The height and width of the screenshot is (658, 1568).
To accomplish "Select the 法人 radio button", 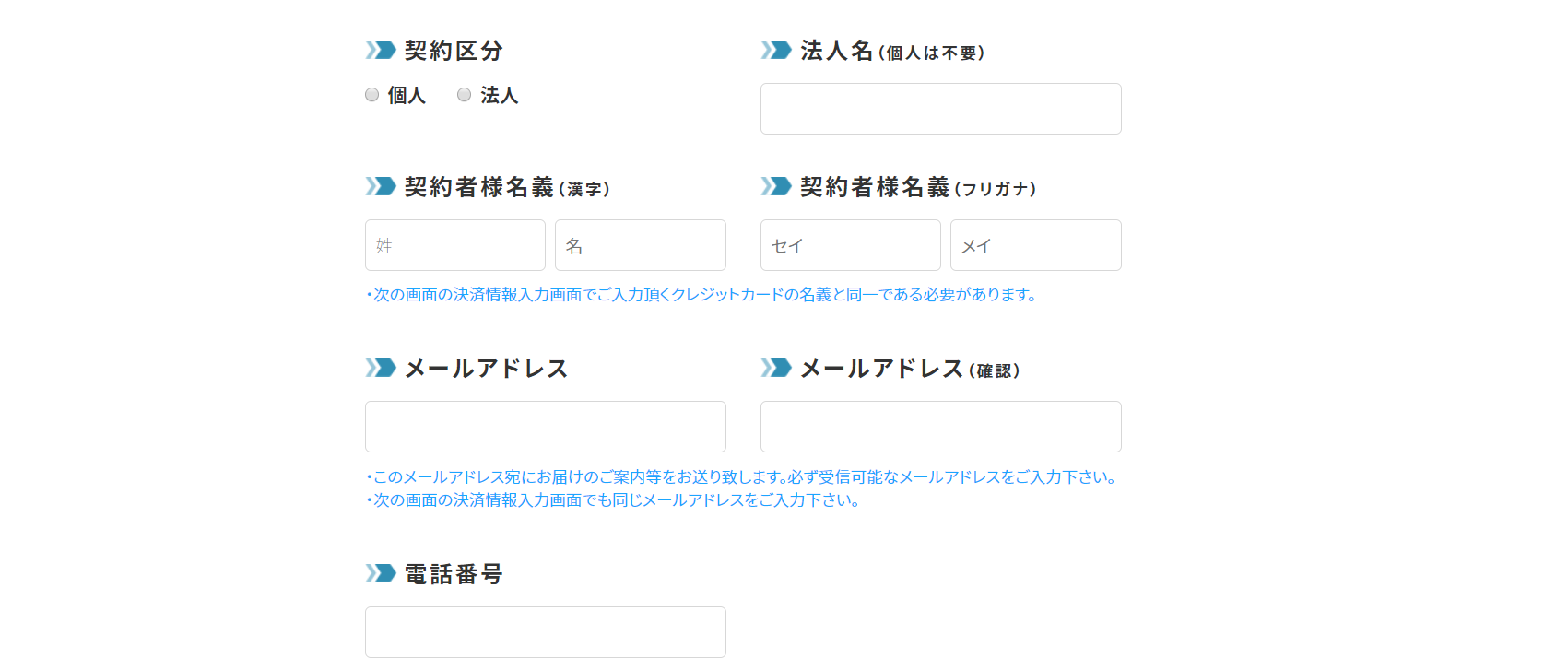I will 465,95.
